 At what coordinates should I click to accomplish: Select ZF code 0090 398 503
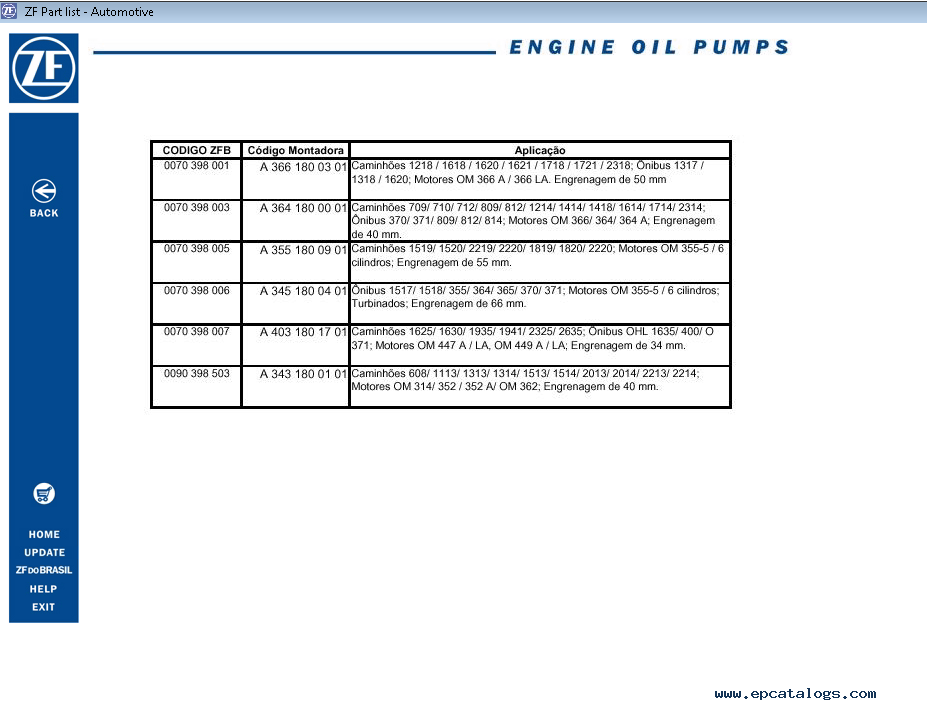tap(196, 373)
